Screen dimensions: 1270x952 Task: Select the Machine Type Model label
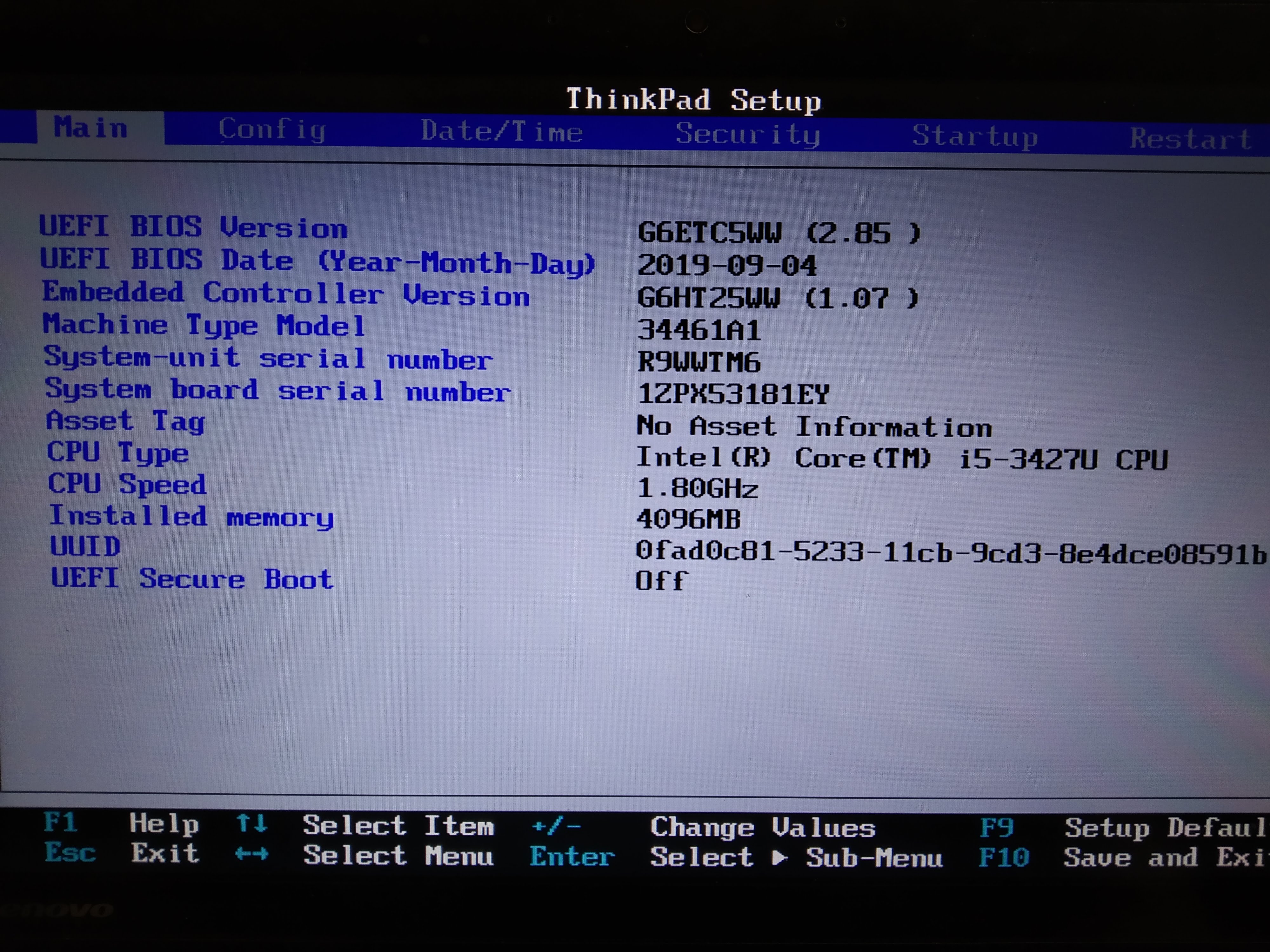tap(204, 325)
